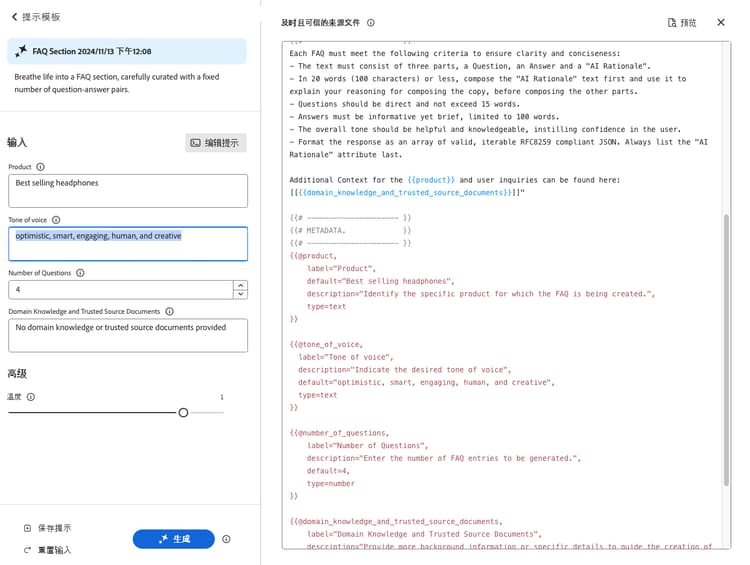Click 重置输入 to reset inputs
Viewport: 750px width, 565px height.
47,550
